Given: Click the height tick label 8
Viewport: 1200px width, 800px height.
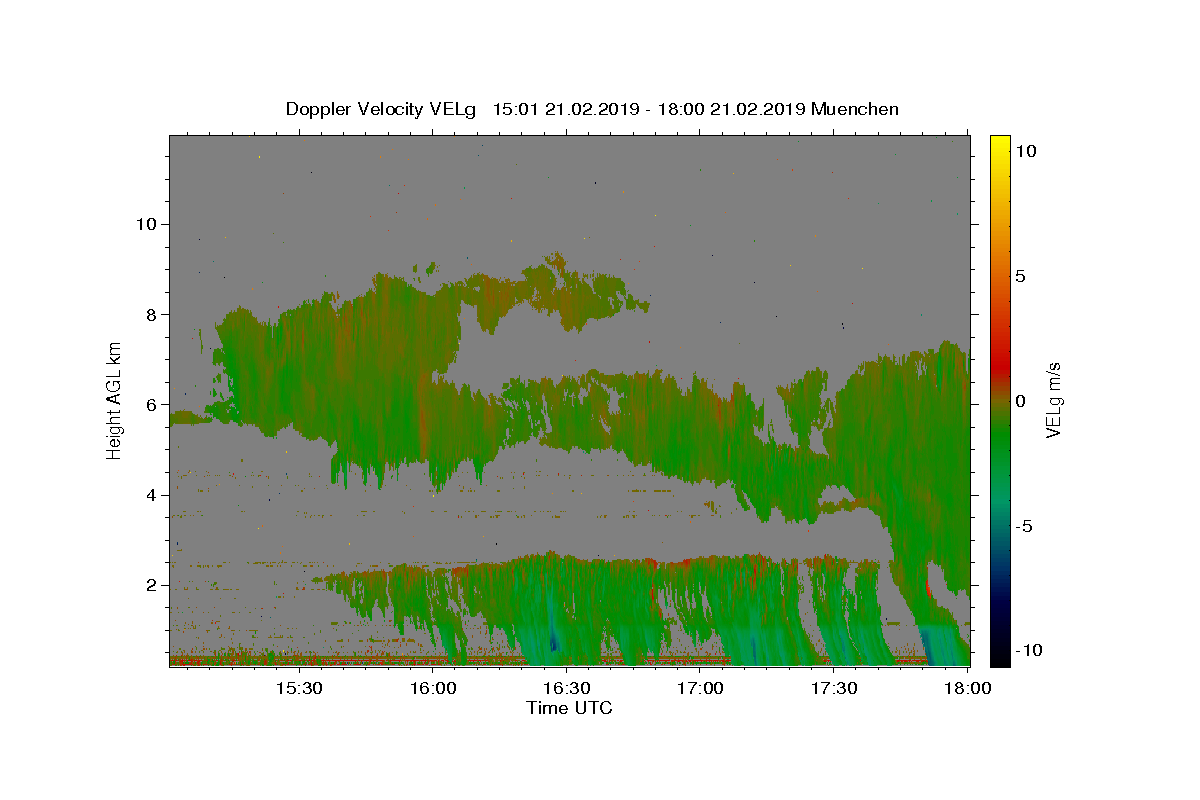Looking at the screenshot, I should click(x=151, y=314).
